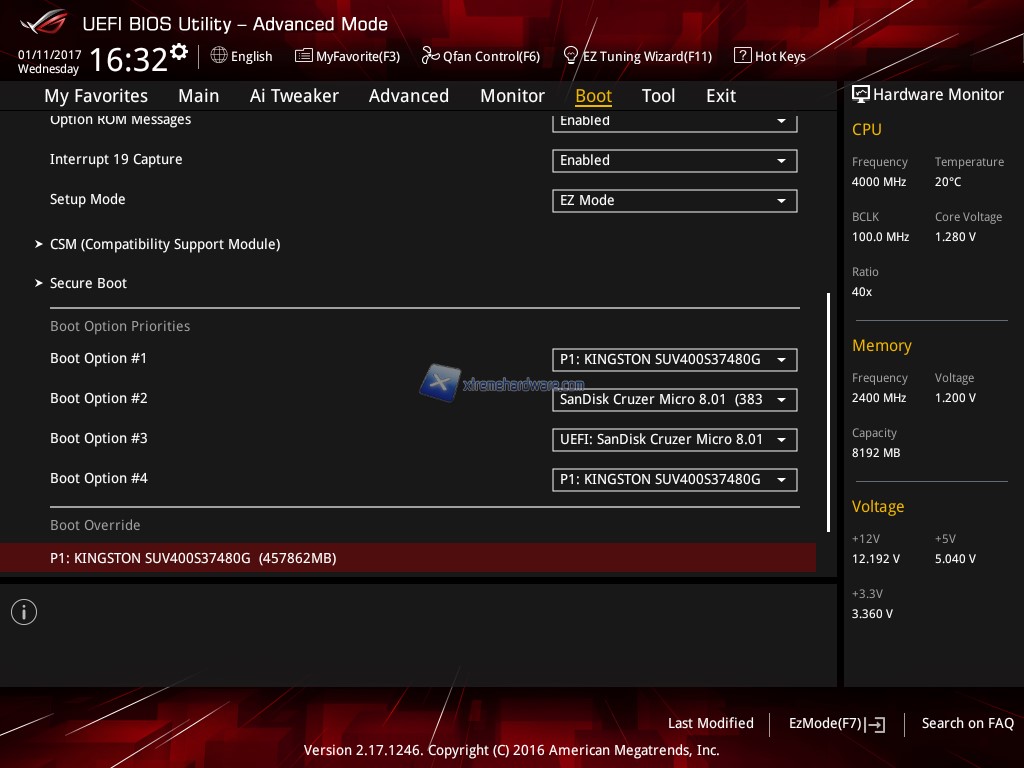Launch EZ Tuning Wizard bulb icon

(x=571, y=56)
